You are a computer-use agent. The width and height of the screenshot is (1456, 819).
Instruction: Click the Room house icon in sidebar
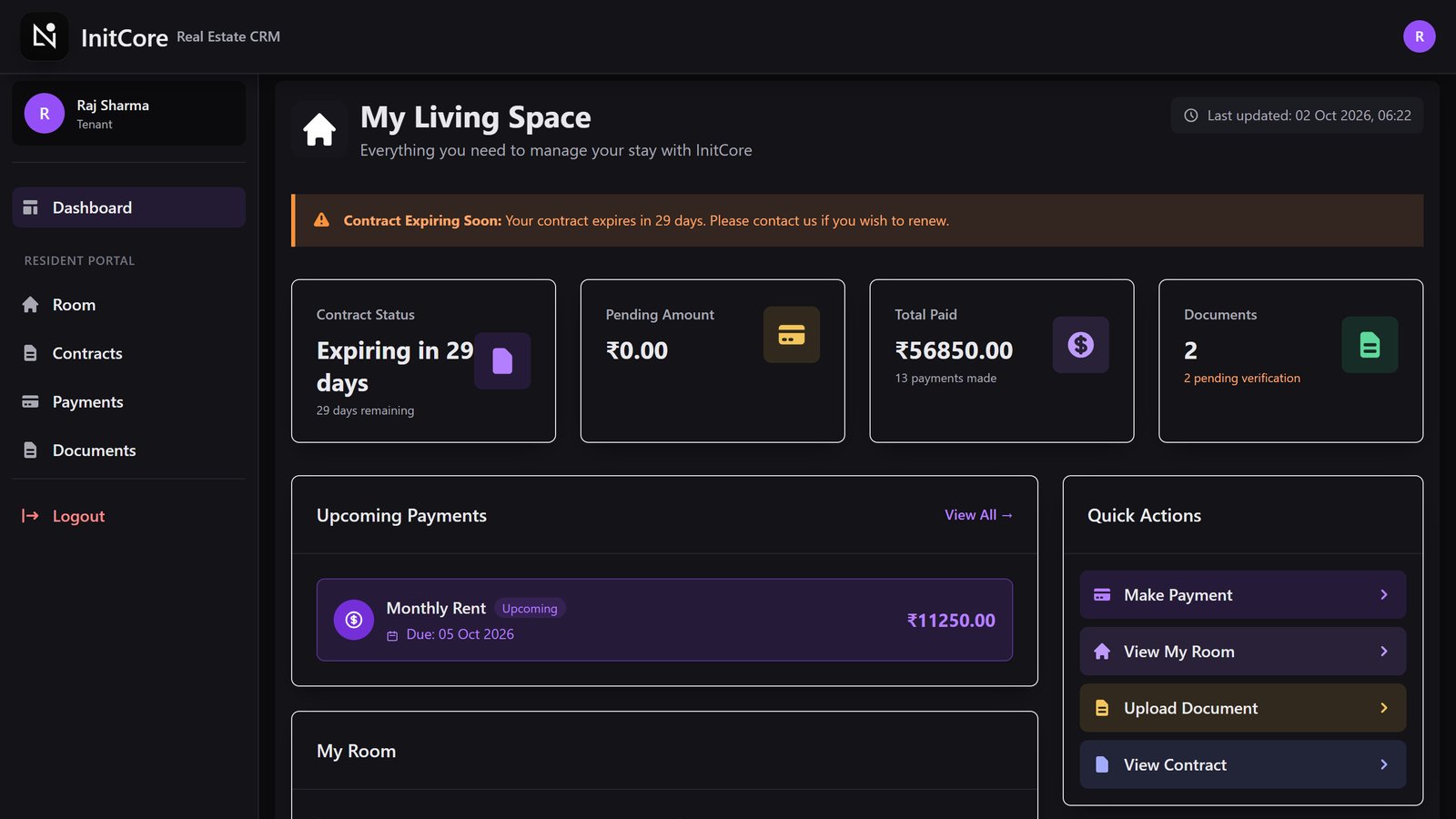(x=30, y=305)
